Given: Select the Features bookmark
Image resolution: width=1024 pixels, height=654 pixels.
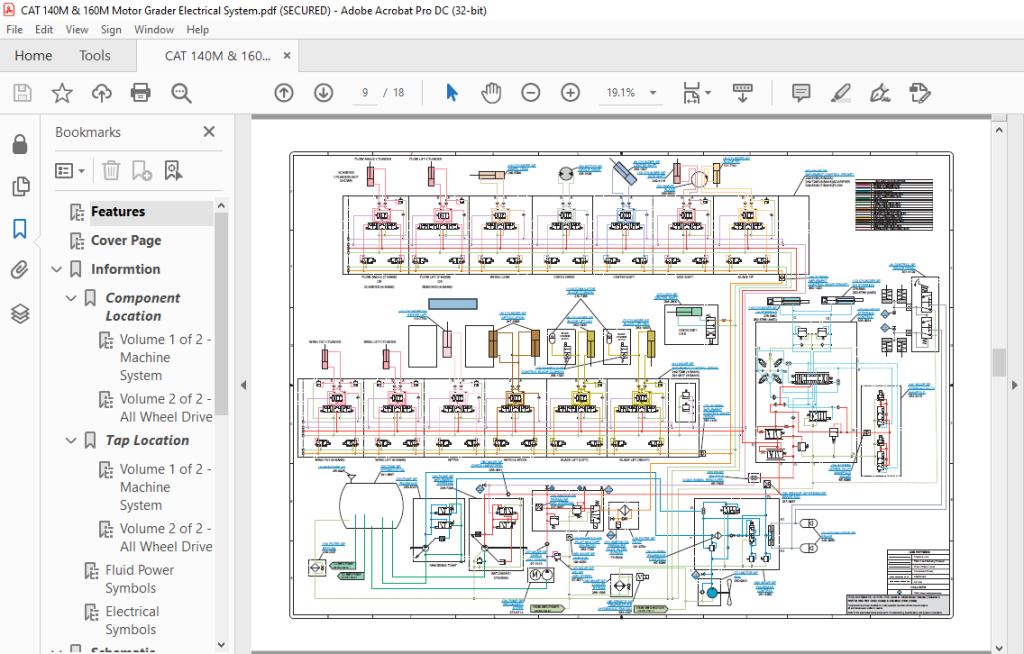Looking at the screenshot, I should pyautogui.click(x=118, y=212).
